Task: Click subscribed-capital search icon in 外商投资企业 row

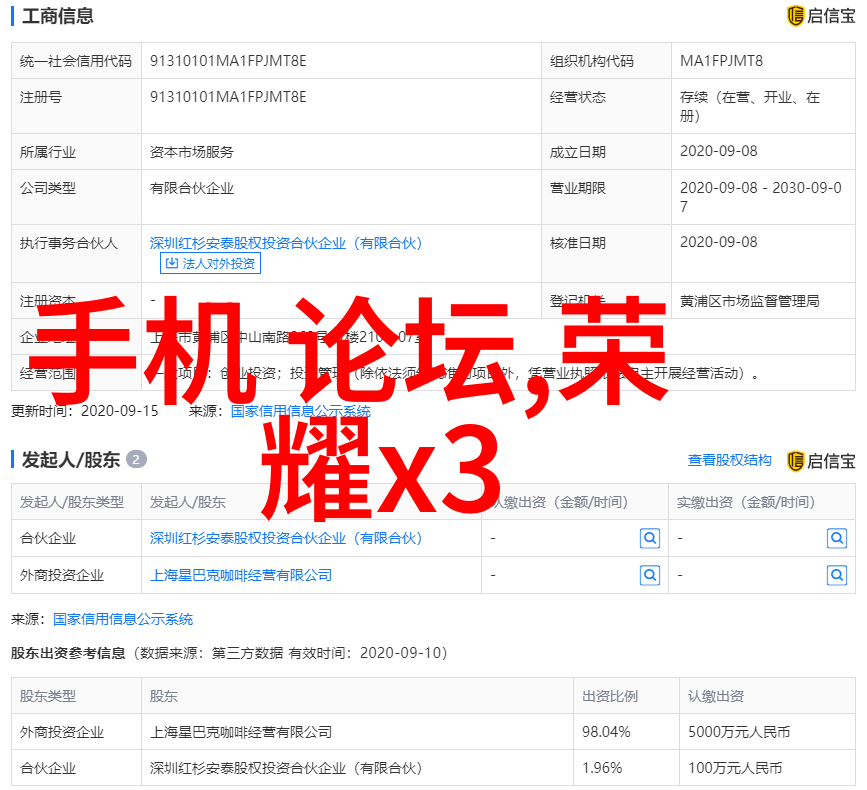Action: [650, 575]
